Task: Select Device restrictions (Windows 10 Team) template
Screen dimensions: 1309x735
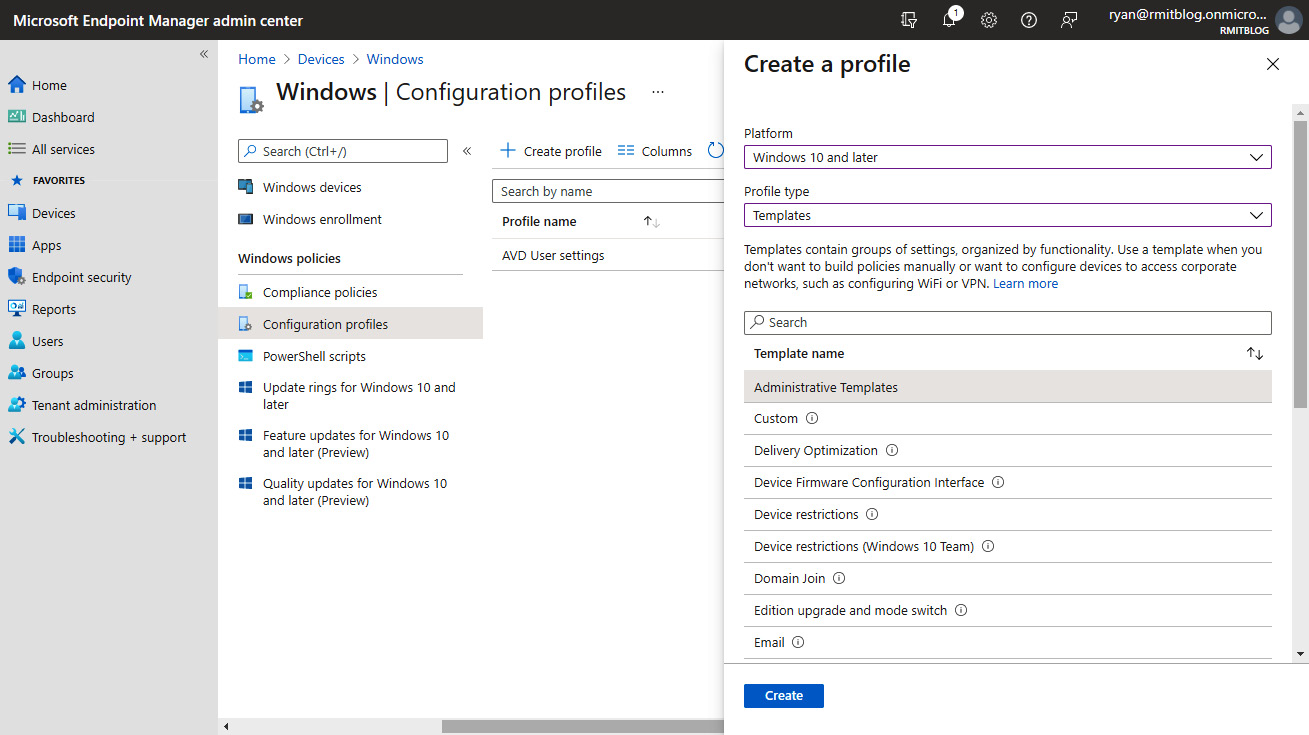Action: point(864,546)
